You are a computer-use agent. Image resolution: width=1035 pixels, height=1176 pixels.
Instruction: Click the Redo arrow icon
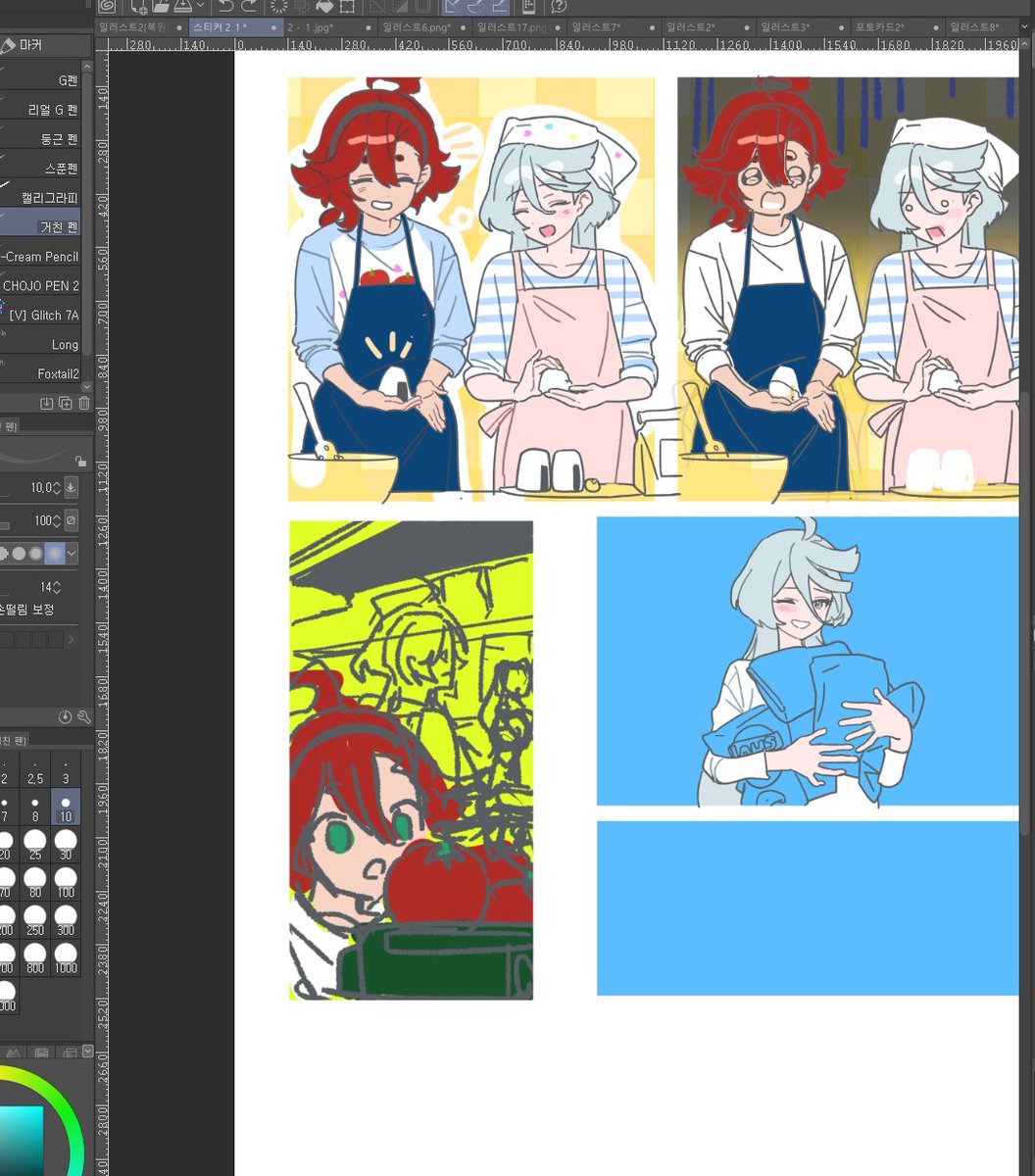[x=249, y=7]
